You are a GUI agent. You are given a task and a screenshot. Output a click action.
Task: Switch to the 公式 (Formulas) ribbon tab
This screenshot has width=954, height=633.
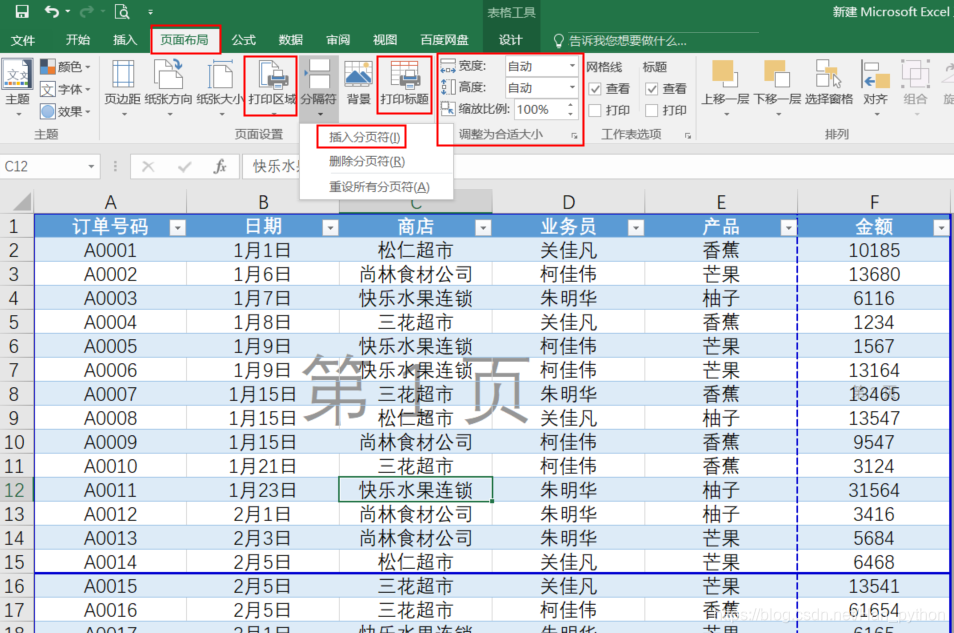pos(243,40)
